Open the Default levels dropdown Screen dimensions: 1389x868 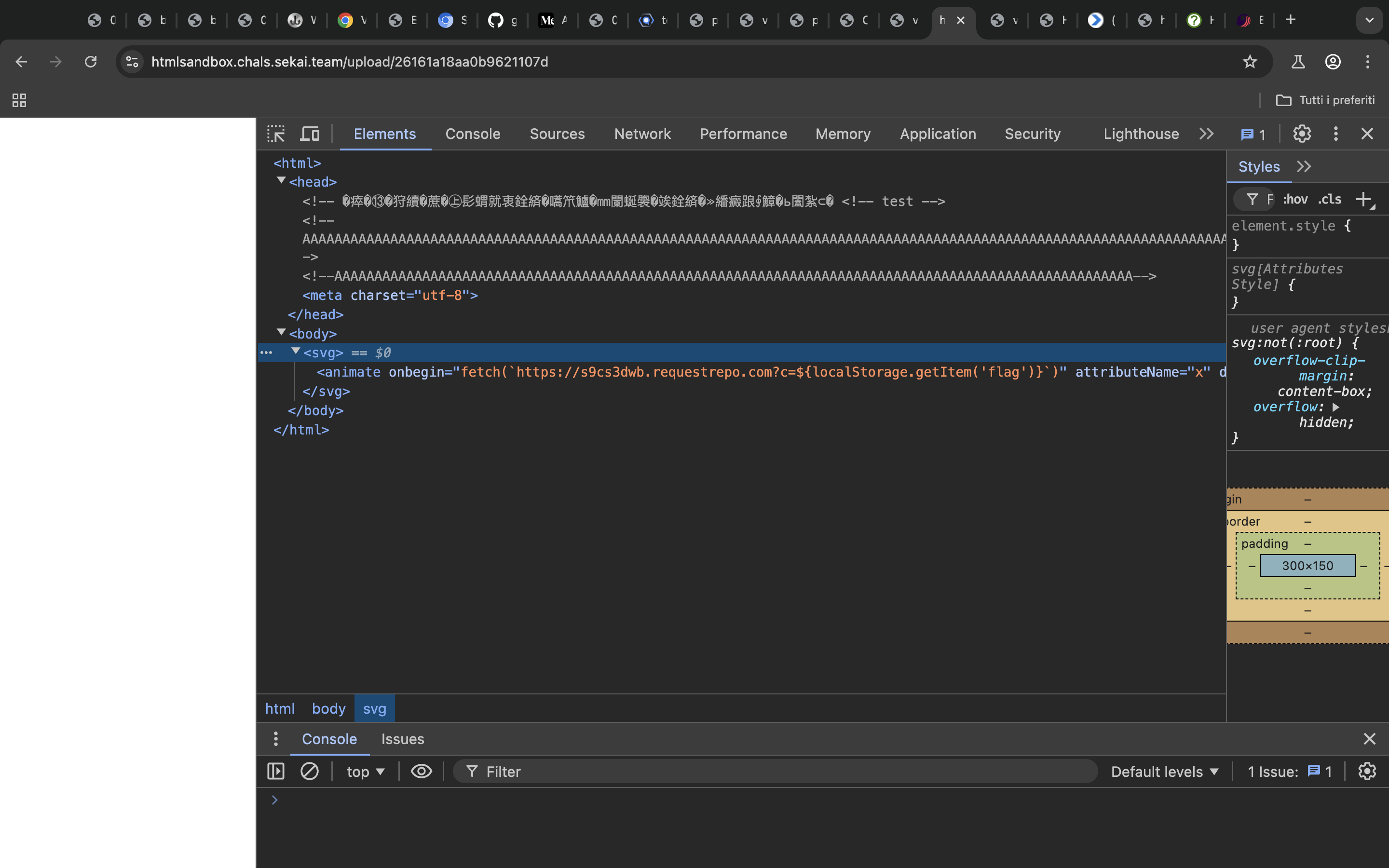click(1165, 772)
